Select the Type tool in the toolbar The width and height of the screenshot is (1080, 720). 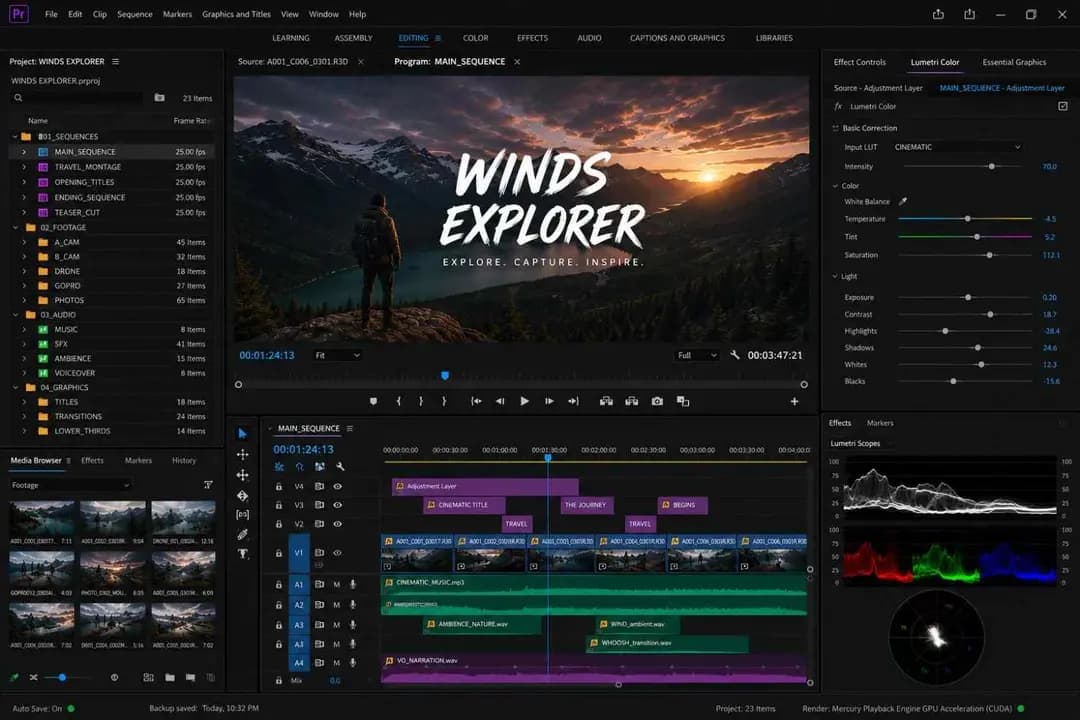[x=242, y=553]
